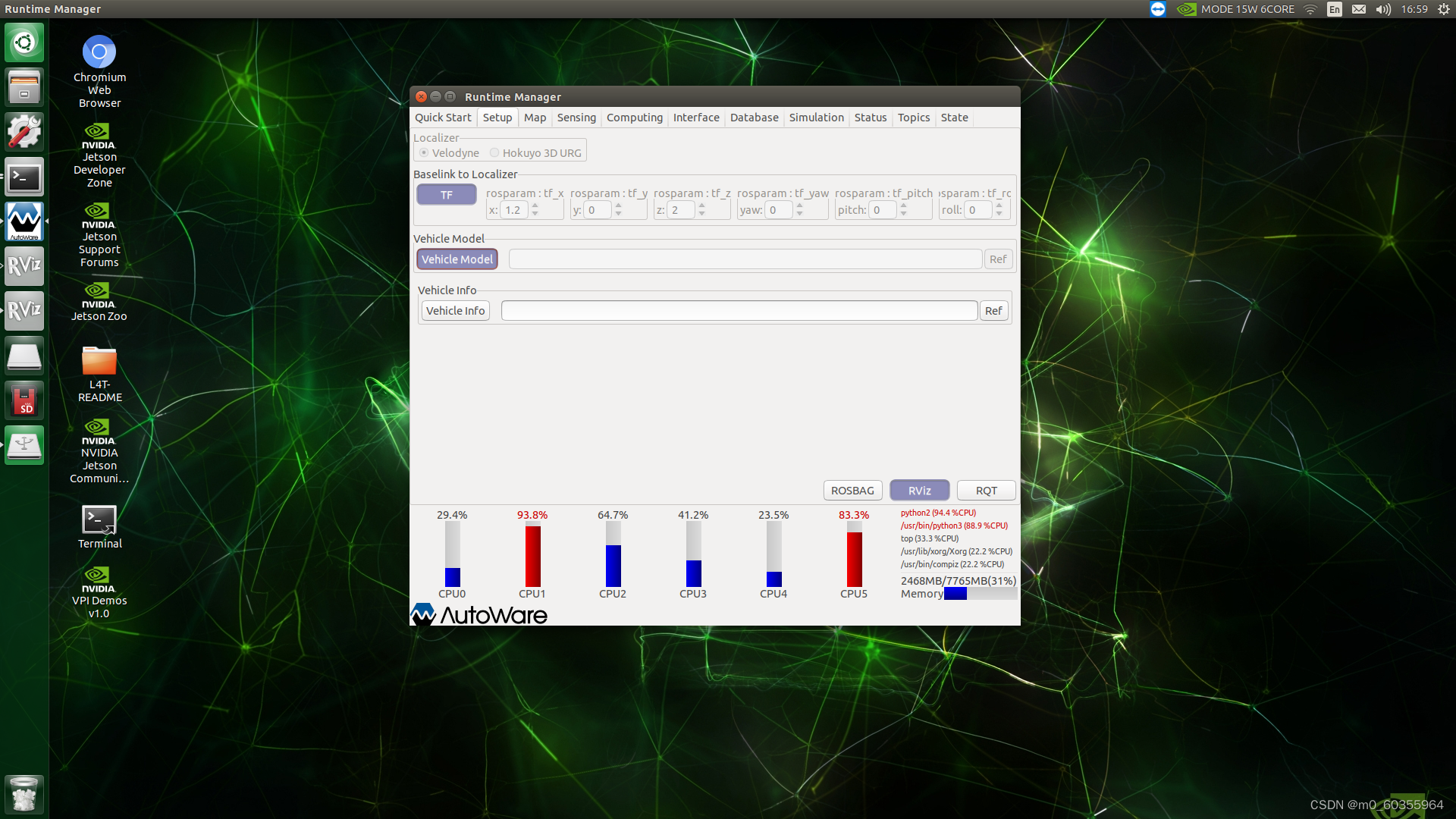
Task: Open first RViz icon in the dock
Action: (x=24, y=266)
